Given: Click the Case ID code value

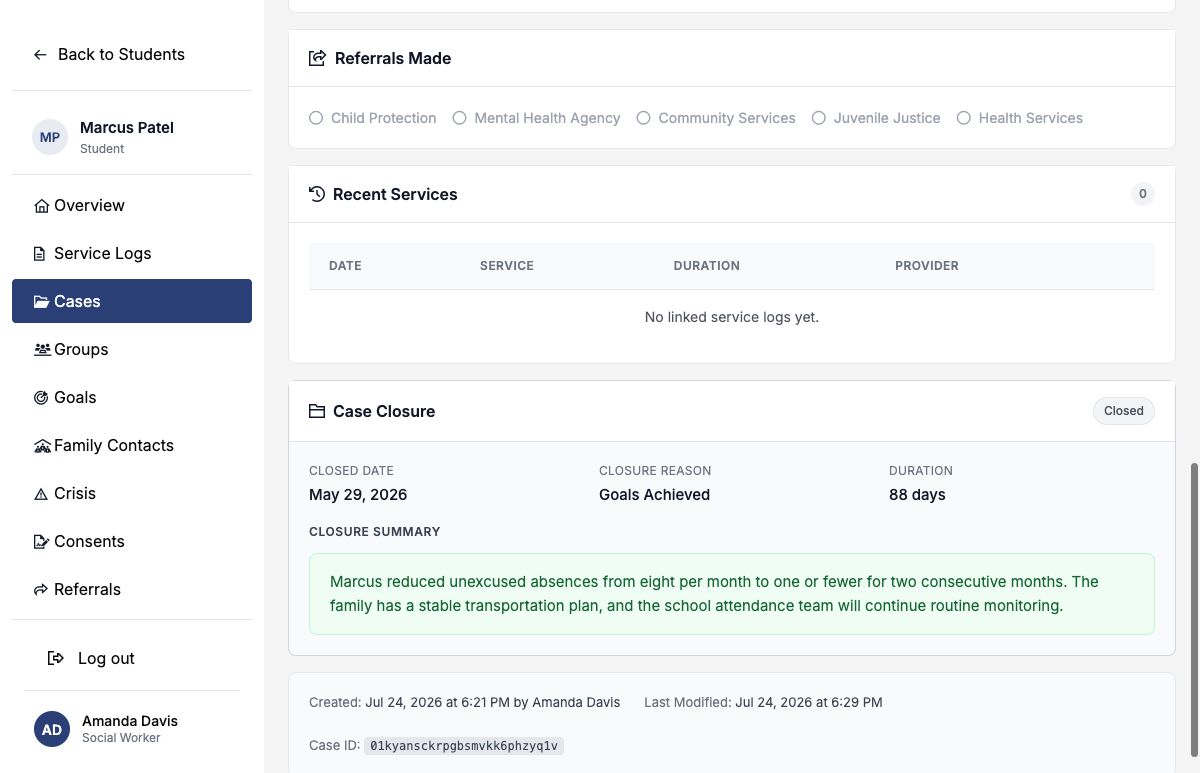Looking at the screenshot, I should tap(464, 746).
